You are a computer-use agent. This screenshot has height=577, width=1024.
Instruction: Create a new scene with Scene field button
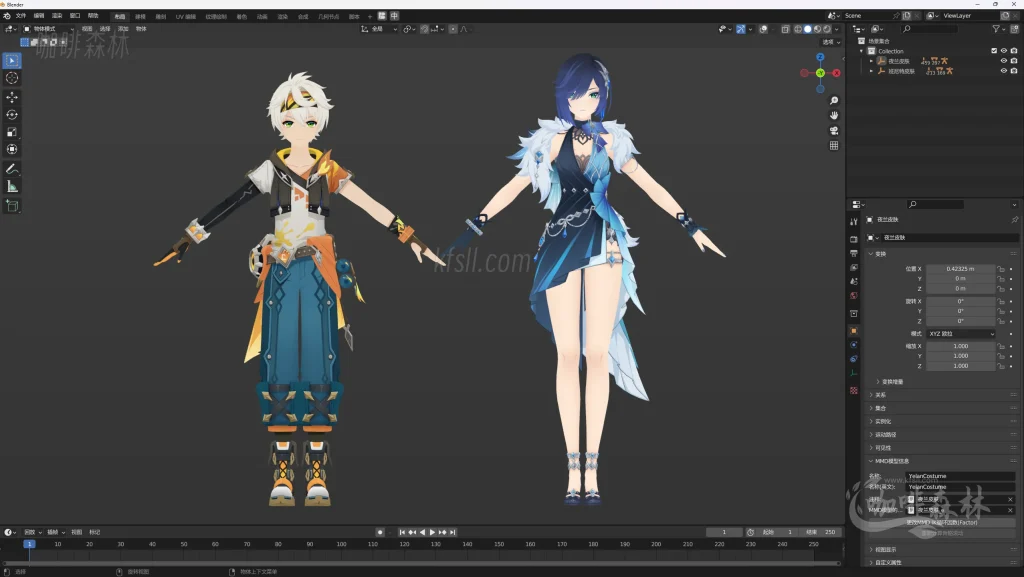pos(907,16)
